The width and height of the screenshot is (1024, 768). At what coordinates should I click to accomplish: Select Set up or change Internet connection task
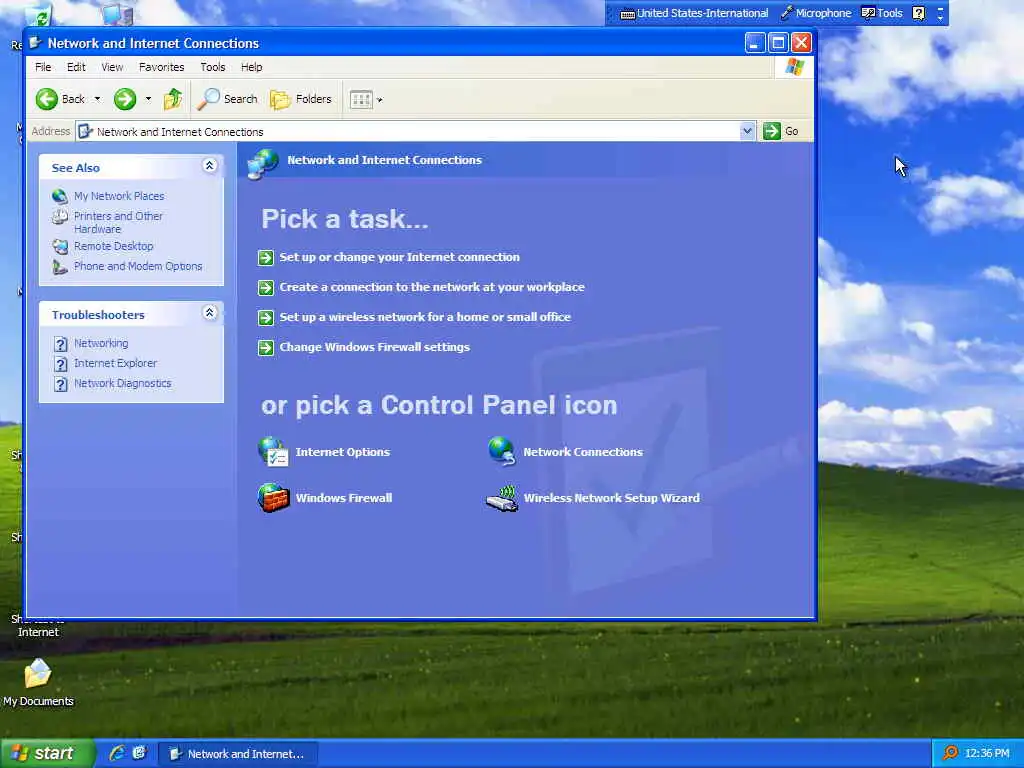[x=400, y=257]
